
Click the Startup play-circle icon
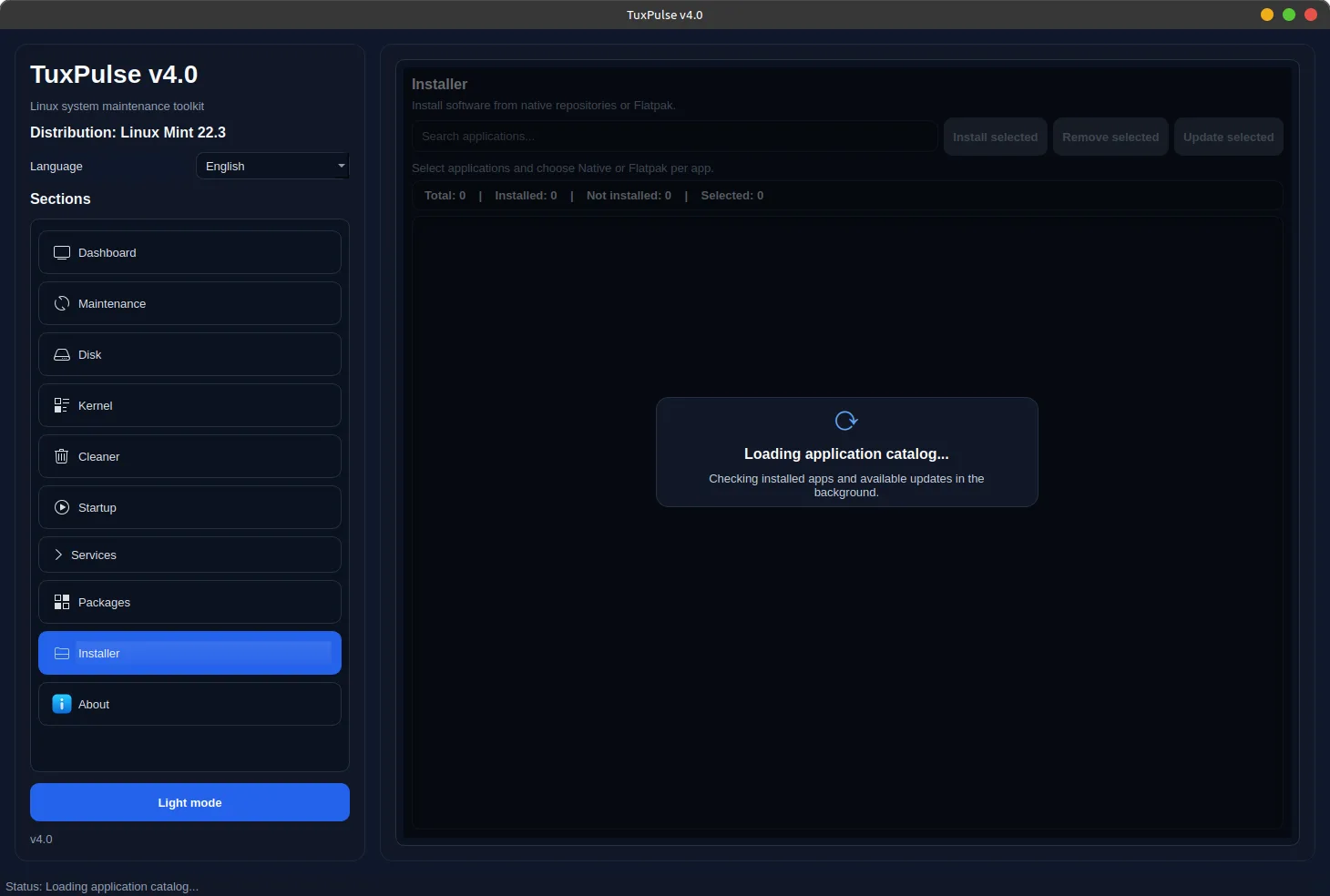pyautogui.click(x=62, y=508)
